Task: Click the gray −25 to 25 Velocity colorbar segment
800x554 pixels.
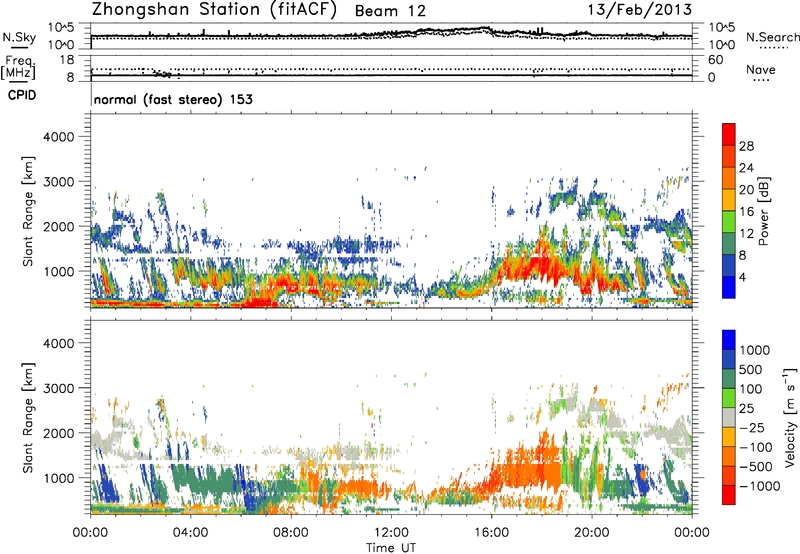Action: 729,418
